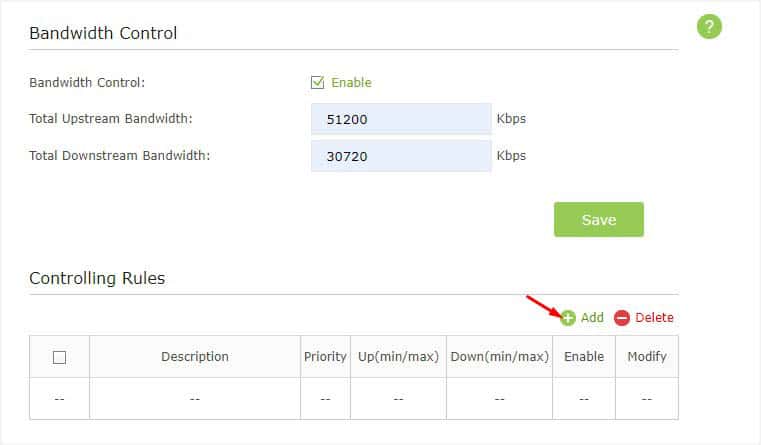Click the Controlling Rules section heading

(x=97, y=278)
